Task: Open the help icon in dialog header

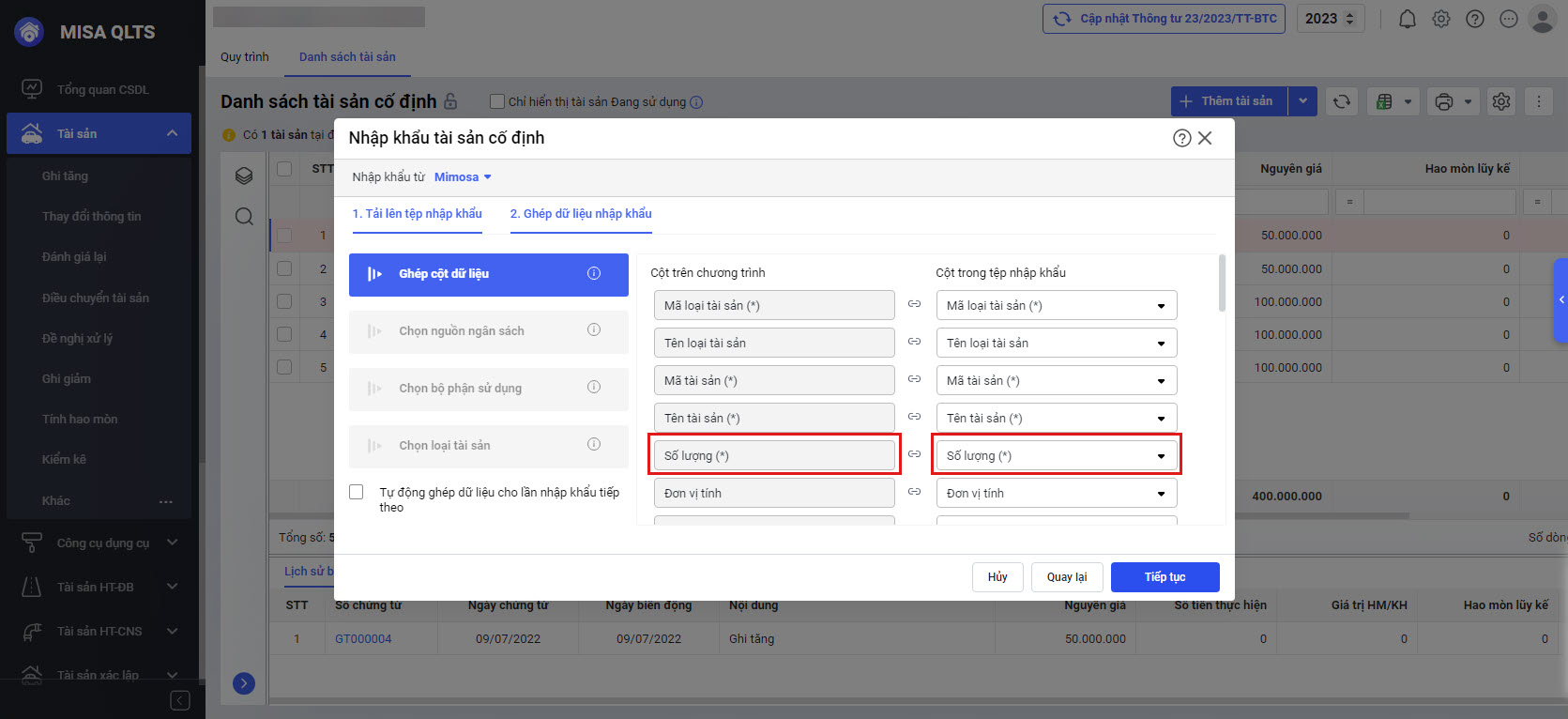Action: click(1181, 138)
